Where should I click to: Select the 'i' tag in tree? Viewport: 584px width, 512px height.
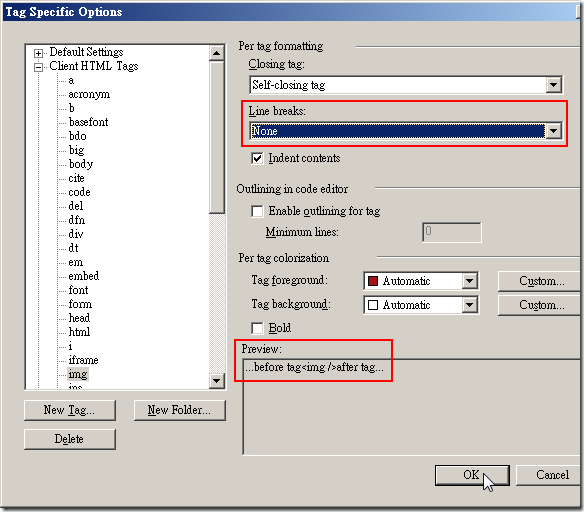[x=70, y=346]
